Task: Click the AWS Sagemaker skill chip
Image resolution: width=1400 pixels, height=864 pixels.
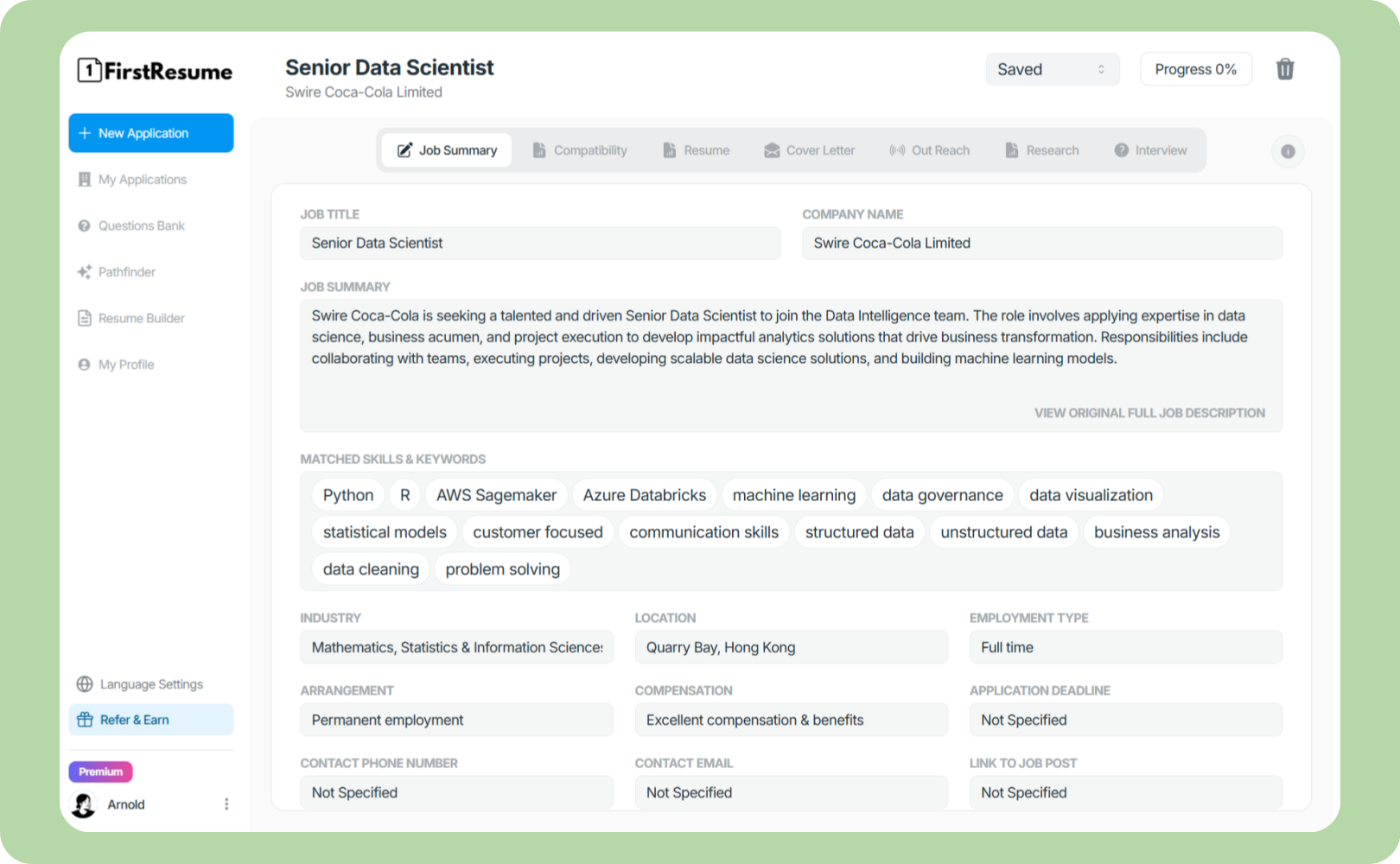Action: tap(496, 495)
